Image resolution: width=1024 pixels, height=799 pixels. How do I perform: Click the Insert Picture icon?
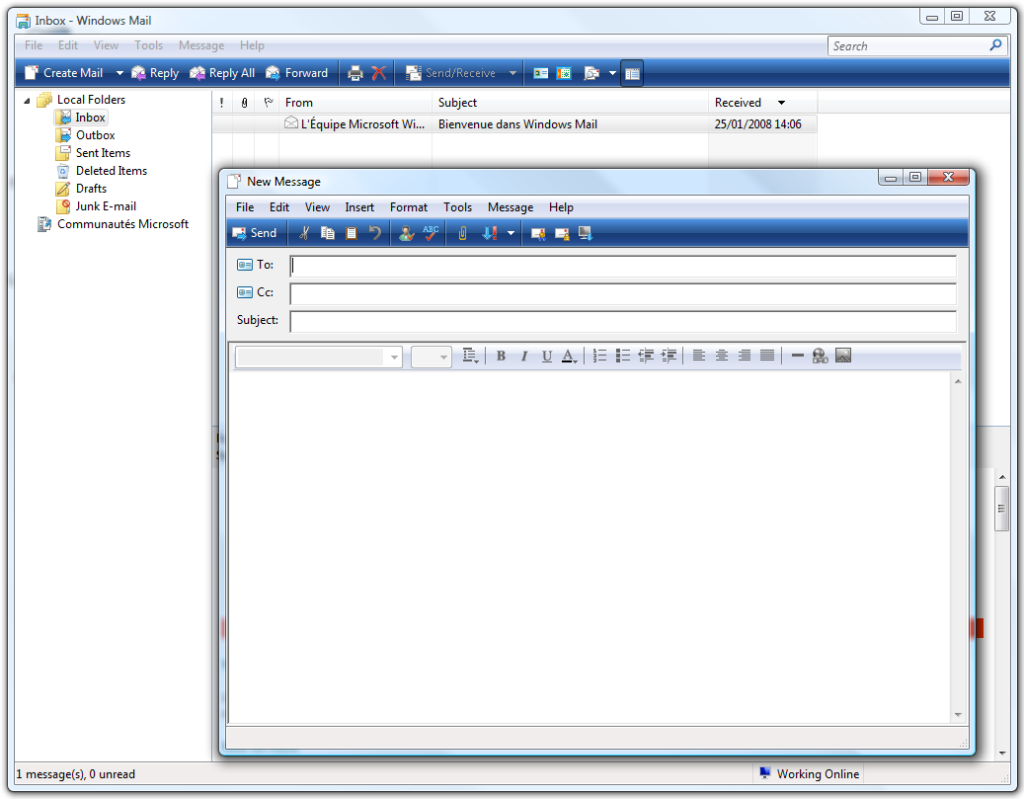843,355
